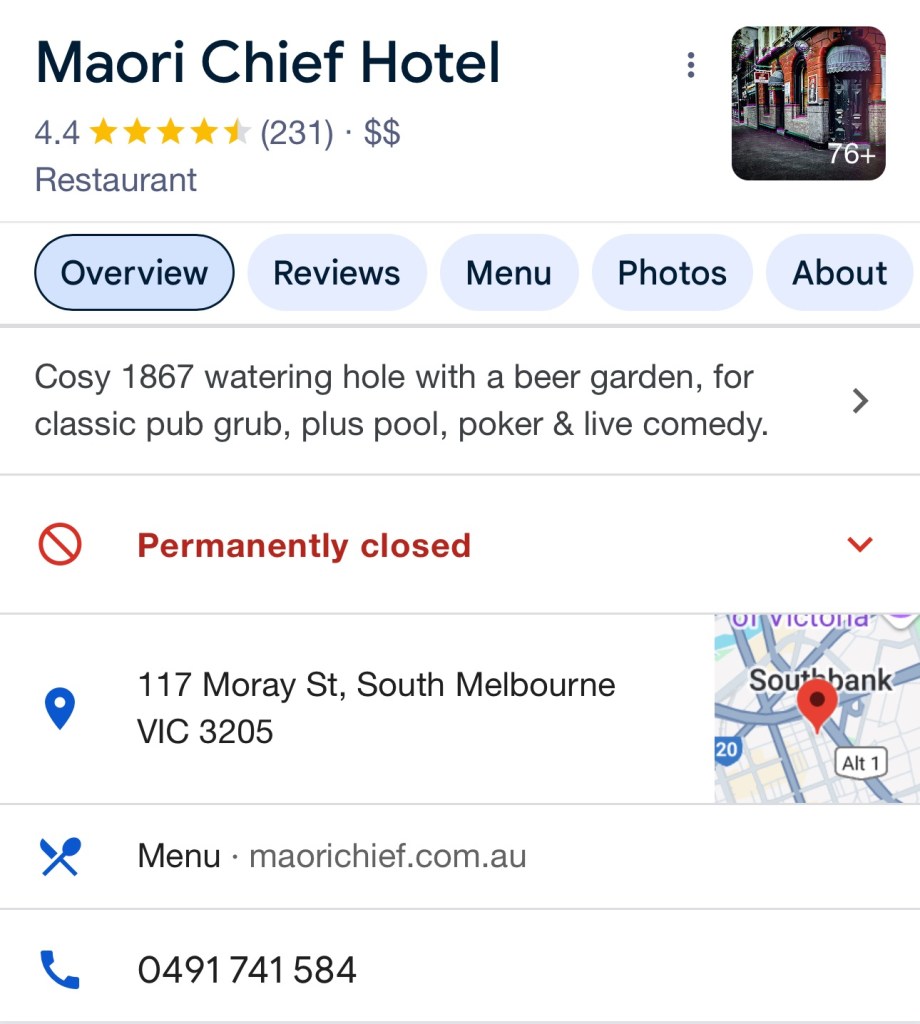Switch to the Reviews tab
The width and height of the screenshot is (920, 1024).
(x=337, y=273)
